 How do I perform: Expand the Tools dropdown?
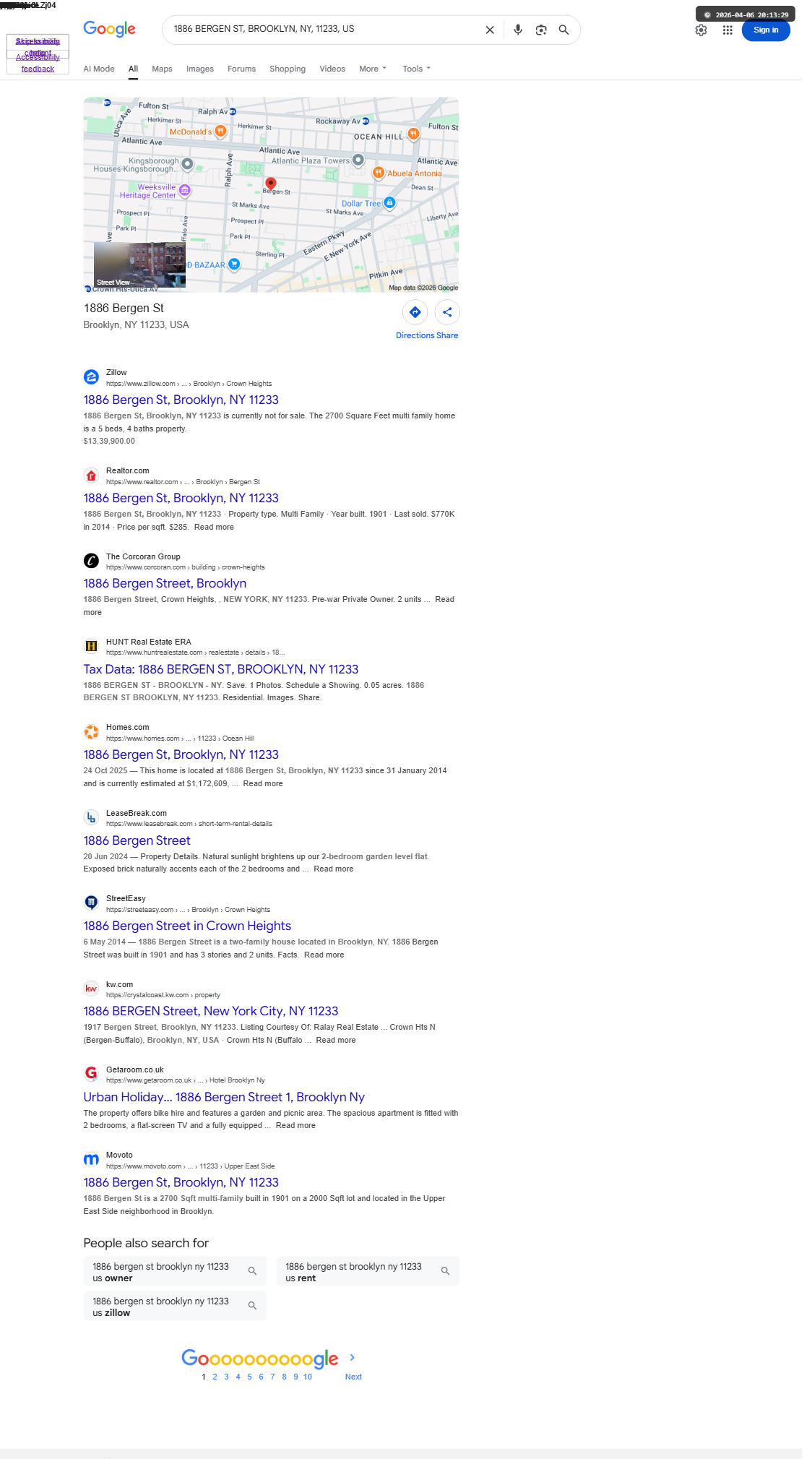pyautogui.click(x=416, y=69)
